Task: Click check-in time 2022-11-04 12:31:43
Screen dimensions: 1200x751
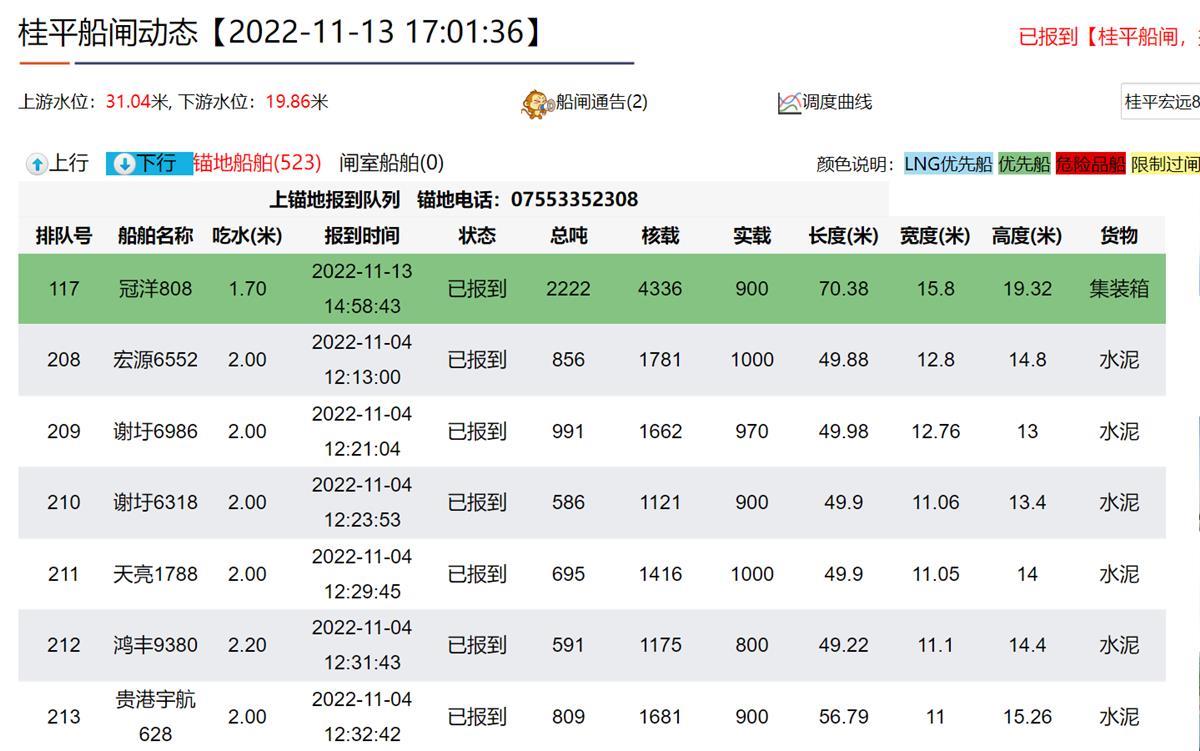Action: [361, 646]
